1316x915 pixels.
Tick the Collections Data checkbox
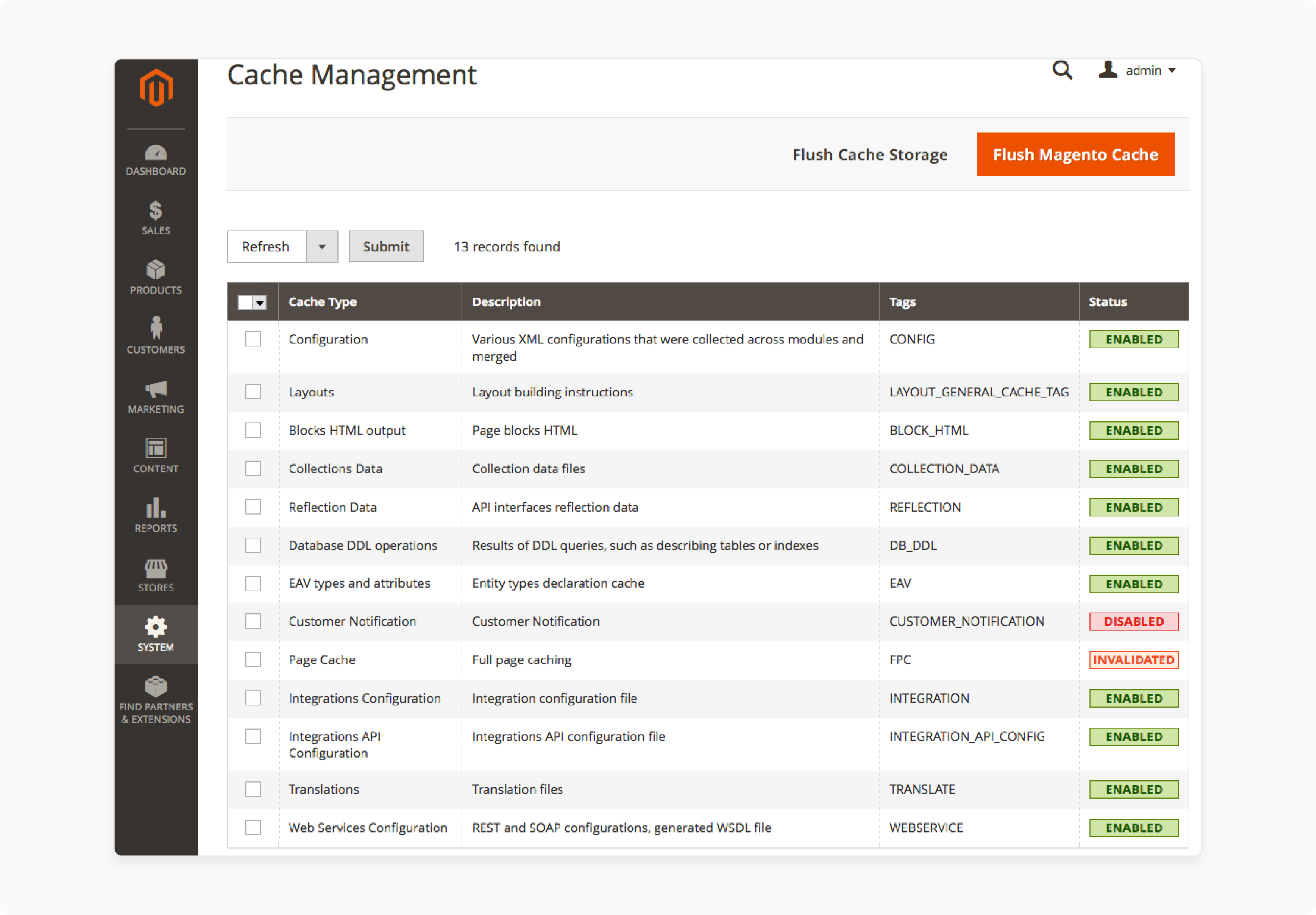tap(253, 468)
